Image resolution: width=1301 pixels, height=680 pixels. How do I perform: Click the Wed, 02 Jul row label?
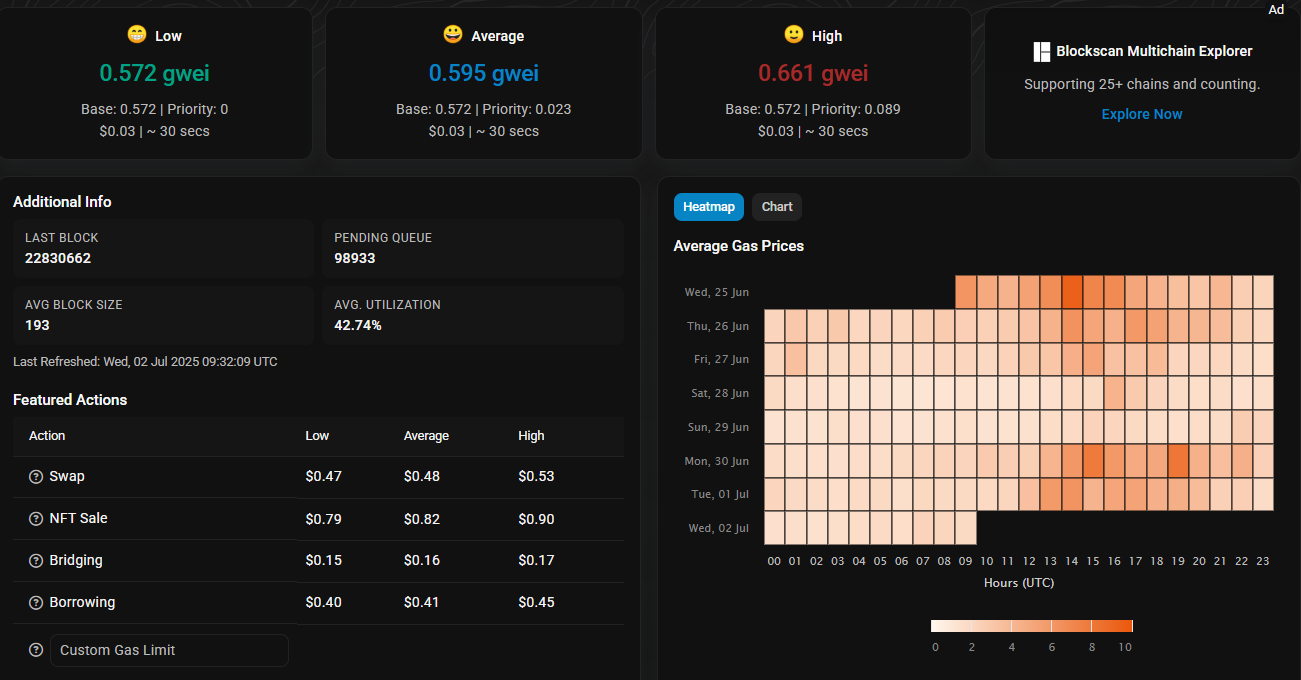[x=717, y=528]
